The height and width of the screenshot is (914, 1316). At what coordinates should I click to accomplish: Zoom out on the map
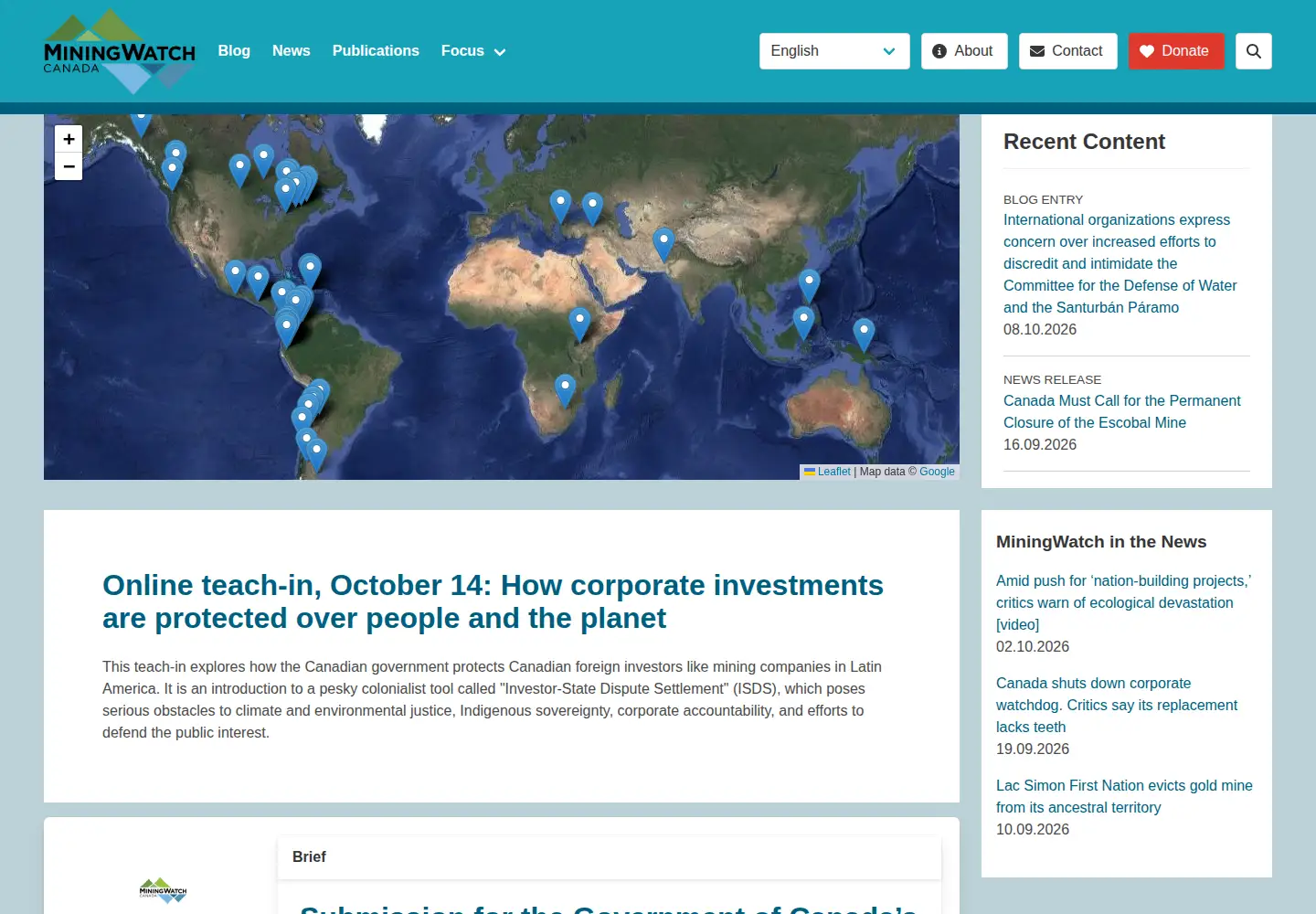(x=69, y=166)
